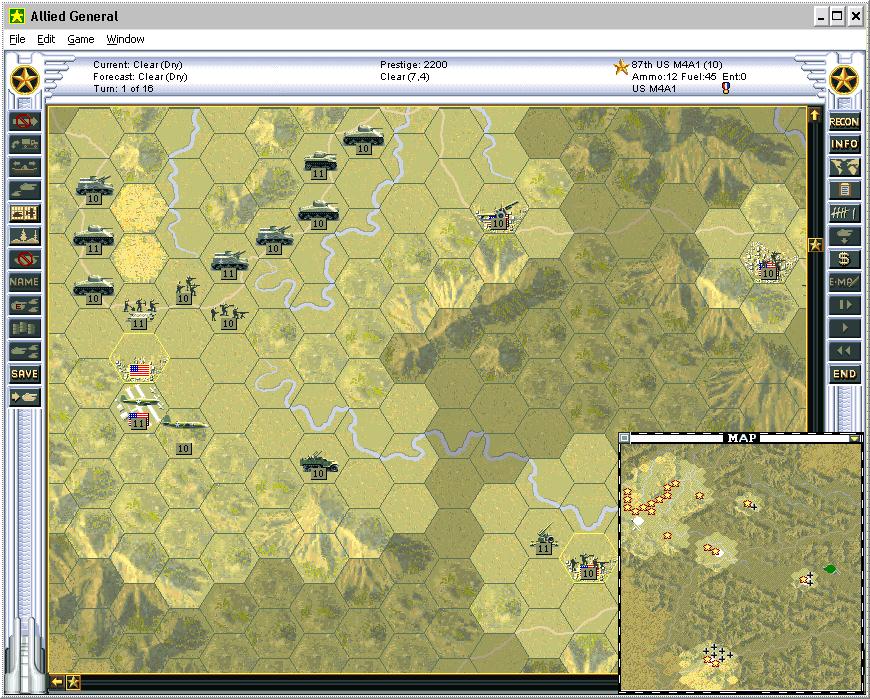
Task: Click the RECON button
Action: [844, 121]
